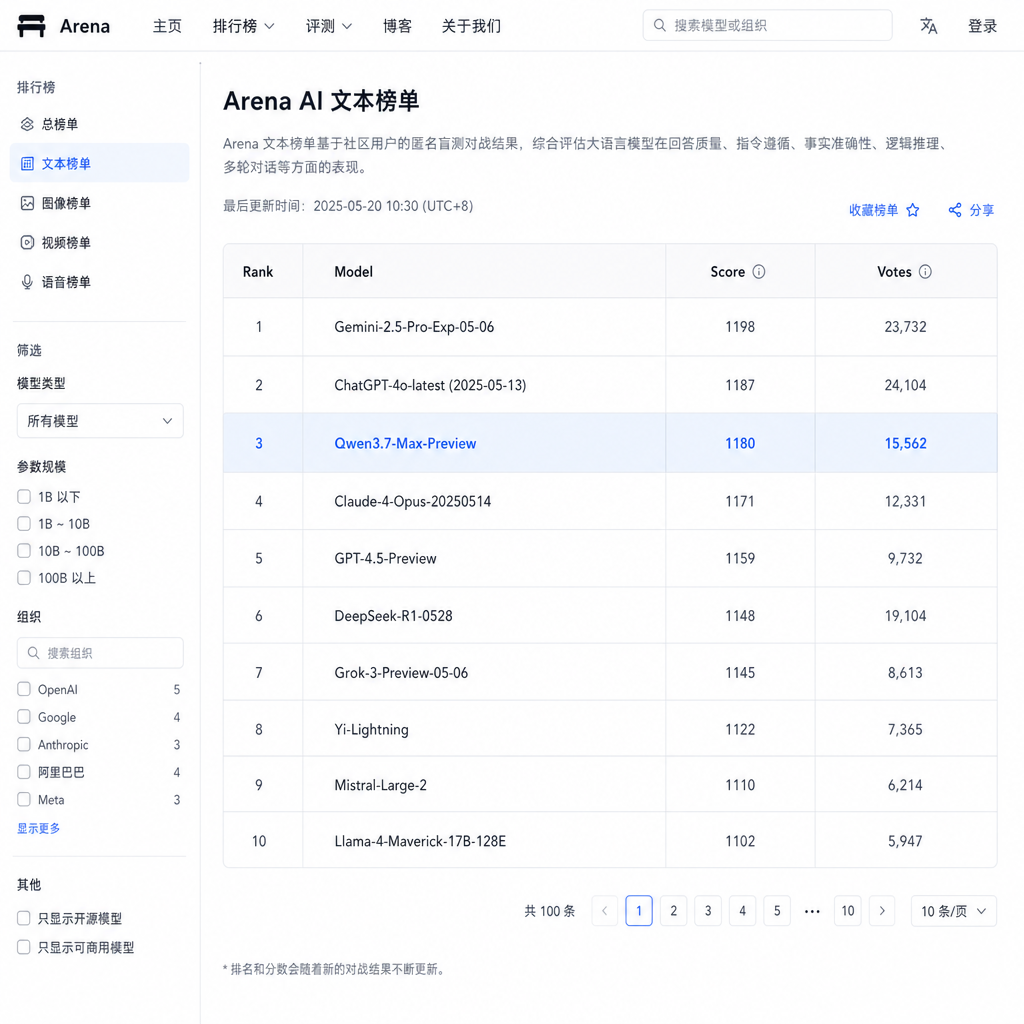Click the Score info icon

[x=758, y=272]
